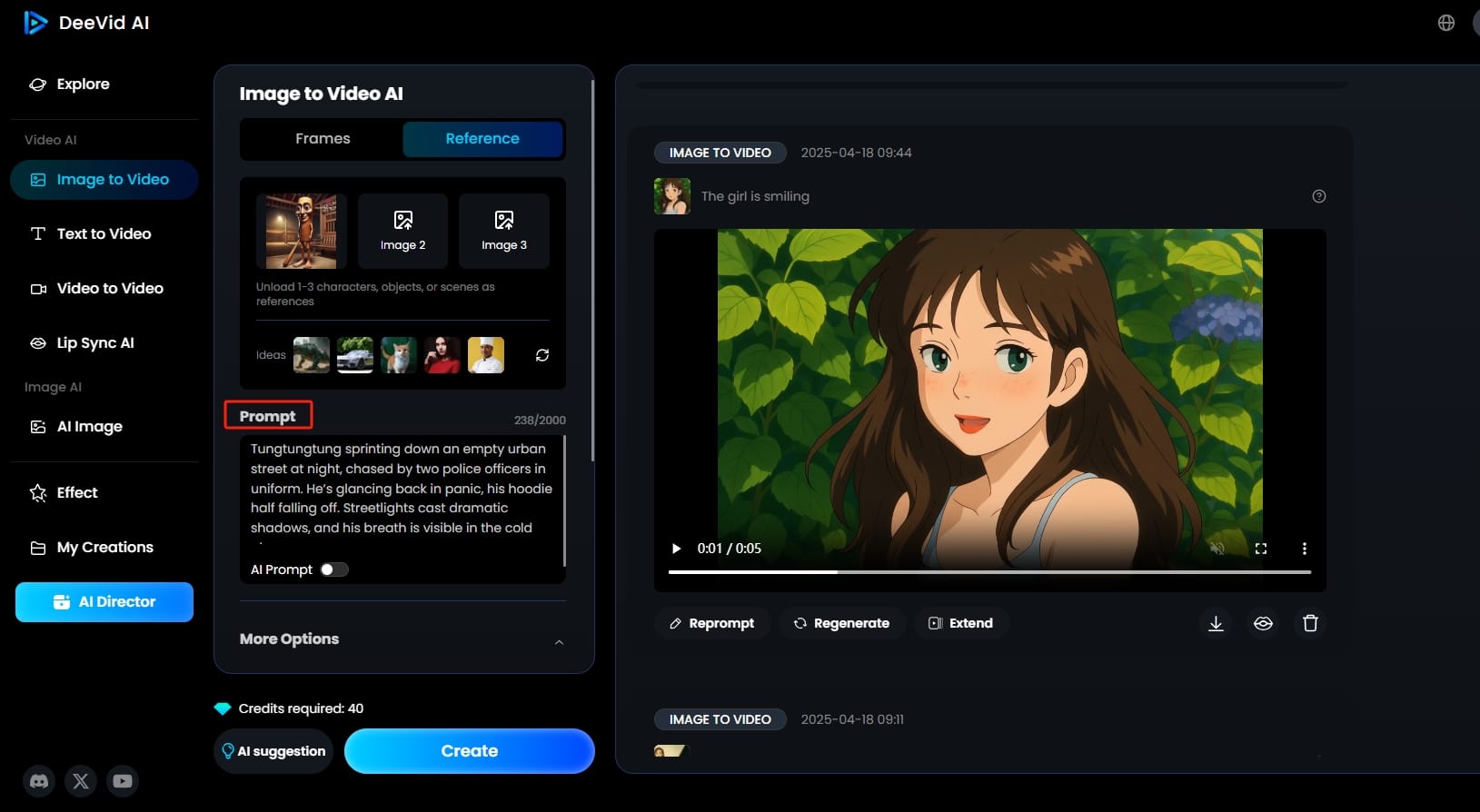Open Video to Video tool

coord(97,288)
